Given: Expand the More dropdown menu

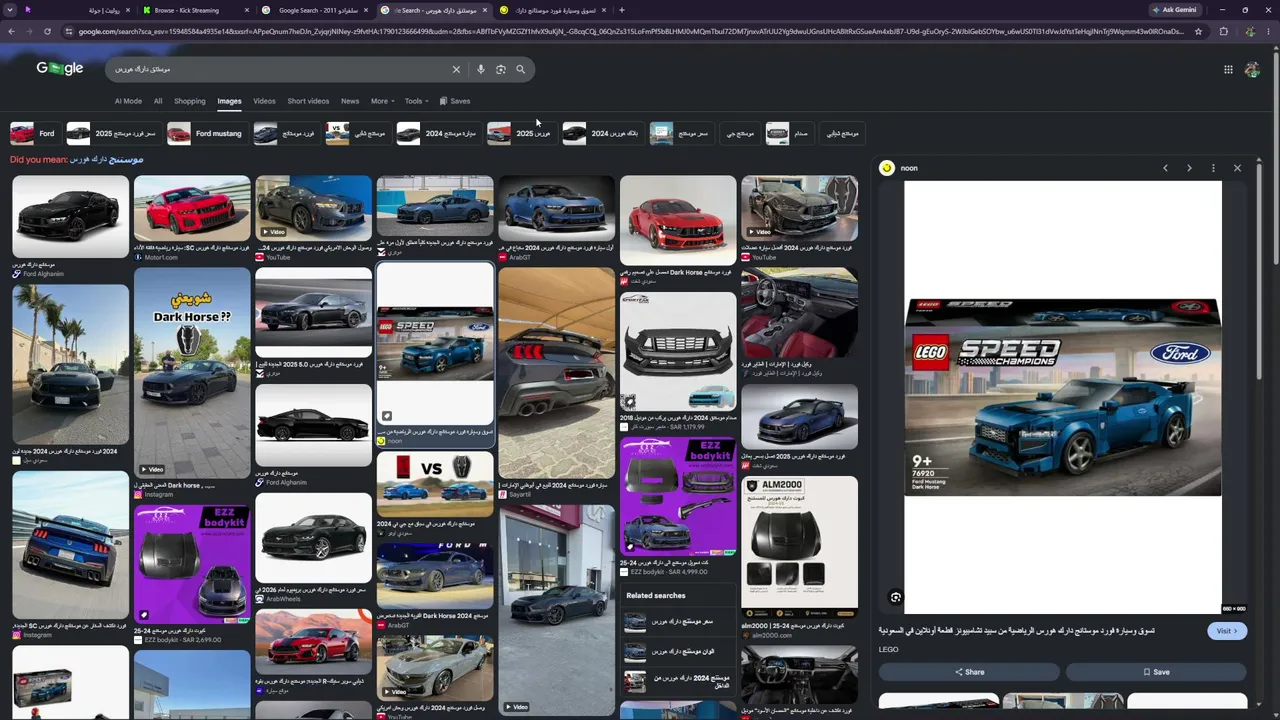Looking at the screenshot, I should point(382,101).
